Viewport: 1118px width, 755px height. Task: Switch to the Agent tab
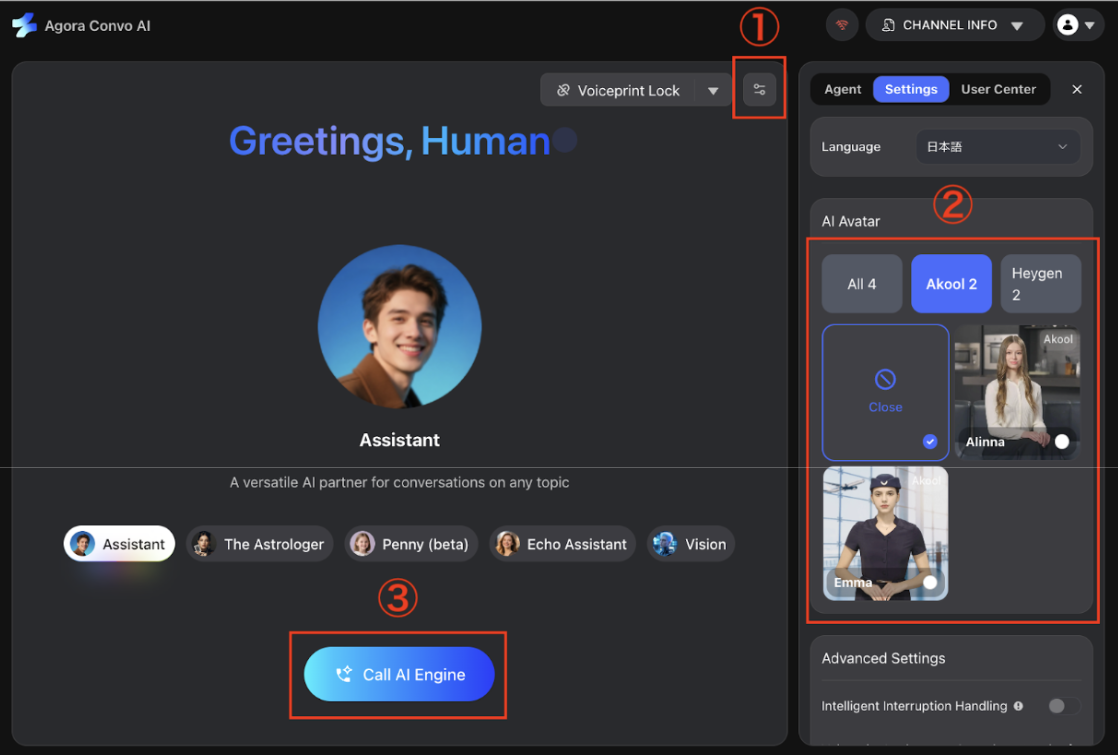click(x=843, y=89)
